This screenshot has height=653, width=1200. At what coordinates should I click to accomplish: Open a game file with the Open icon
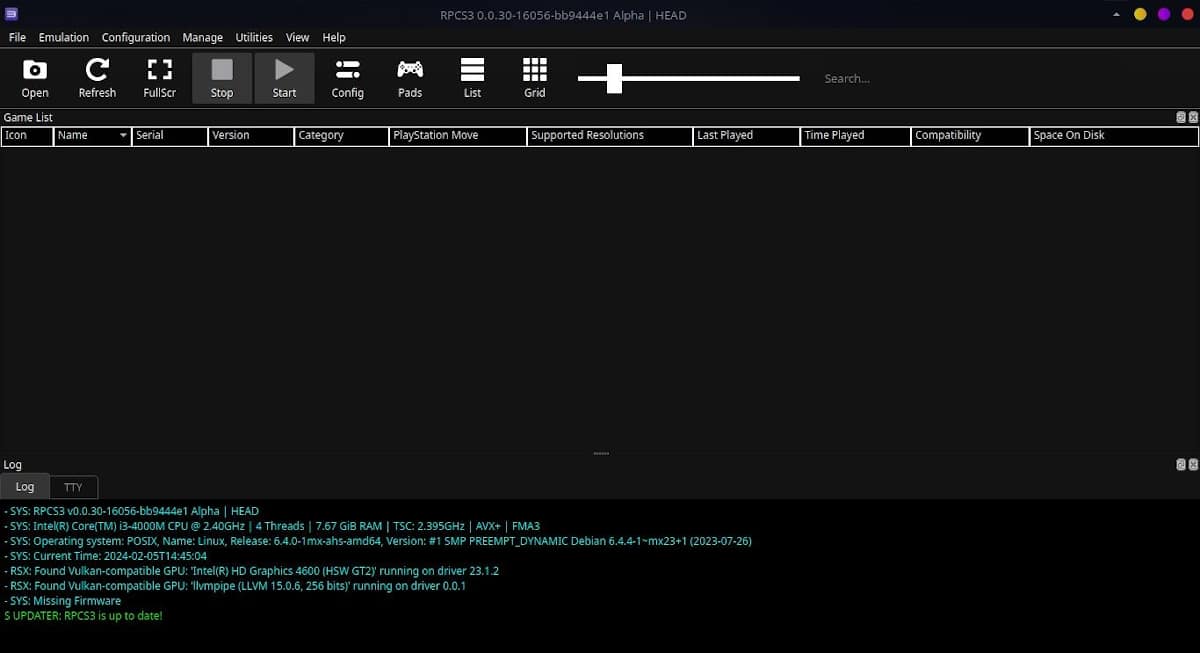34,77
